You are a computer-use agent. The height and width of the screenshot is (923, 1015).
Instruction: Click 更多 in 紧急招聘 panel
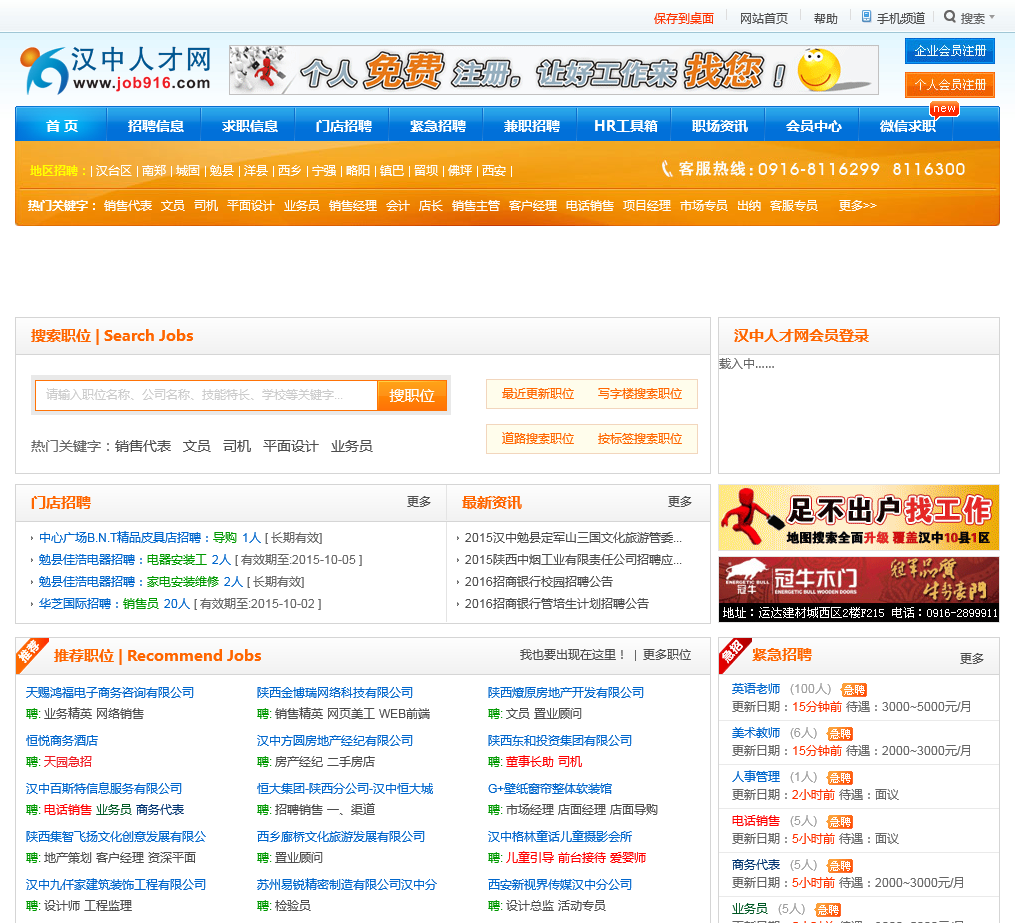972,658
